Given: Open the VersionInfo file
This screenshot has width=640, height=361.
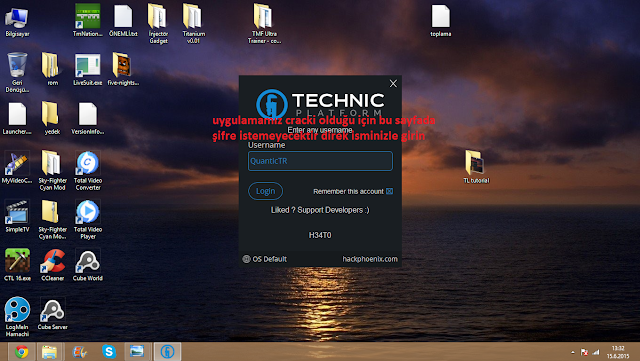Looking at the screenshot, I should click(87, 118).
